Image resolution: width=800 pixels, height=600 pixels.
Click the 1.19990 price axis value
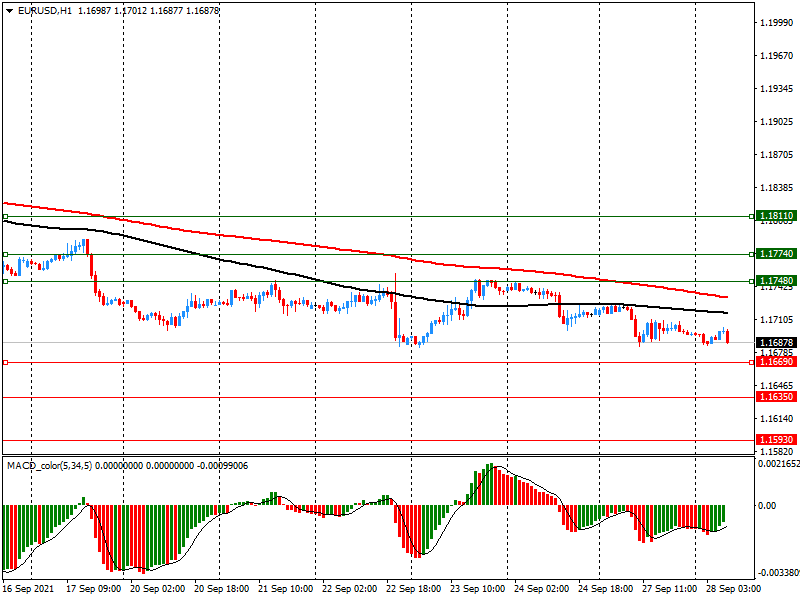777,22
